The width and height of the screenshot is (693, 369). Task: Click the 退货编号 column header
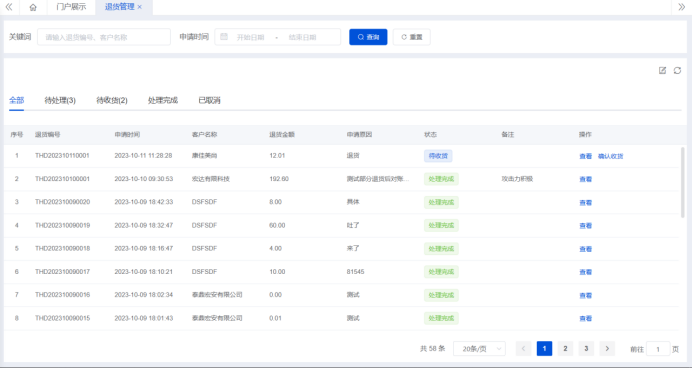click(x=48, y=134)
